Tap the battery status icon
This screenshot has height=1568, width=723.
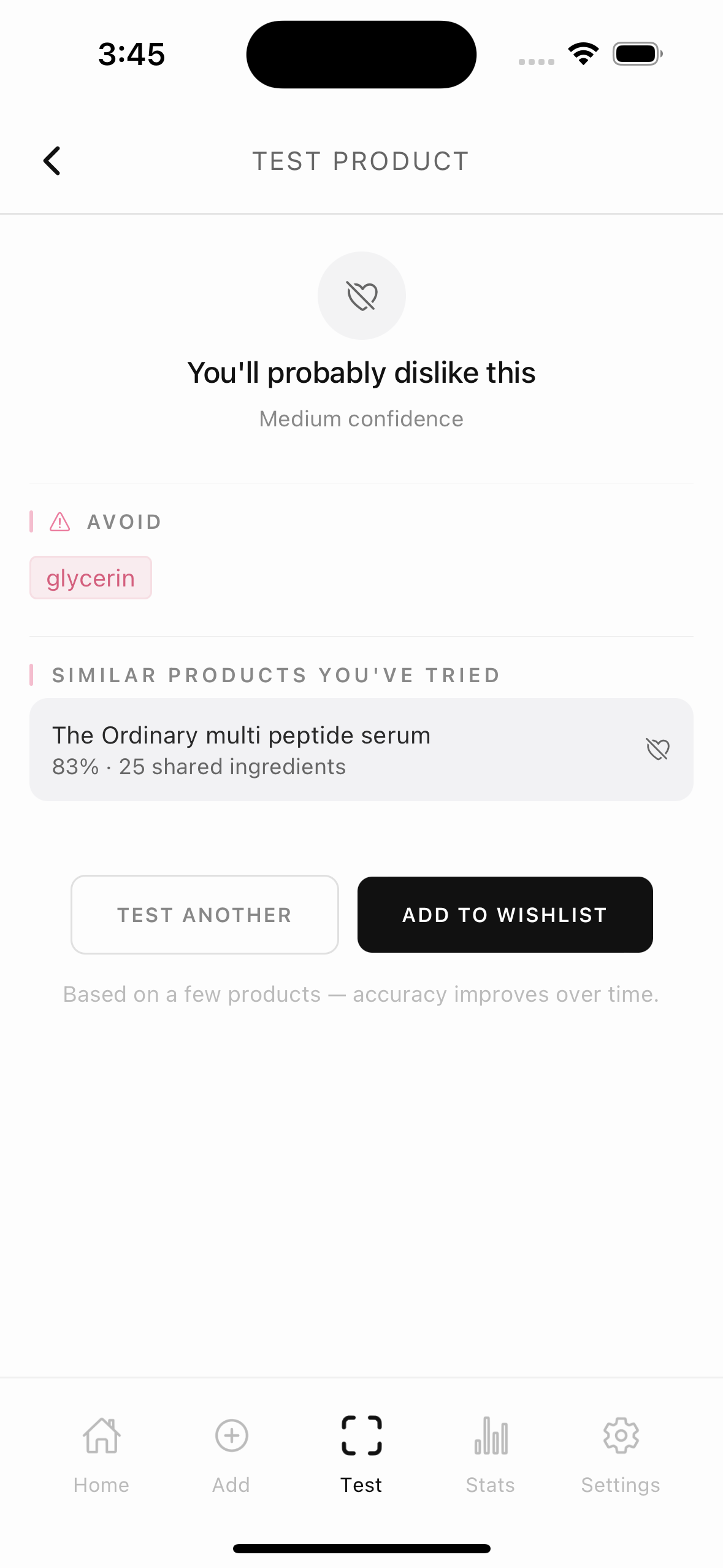click(x=637, y=54)
